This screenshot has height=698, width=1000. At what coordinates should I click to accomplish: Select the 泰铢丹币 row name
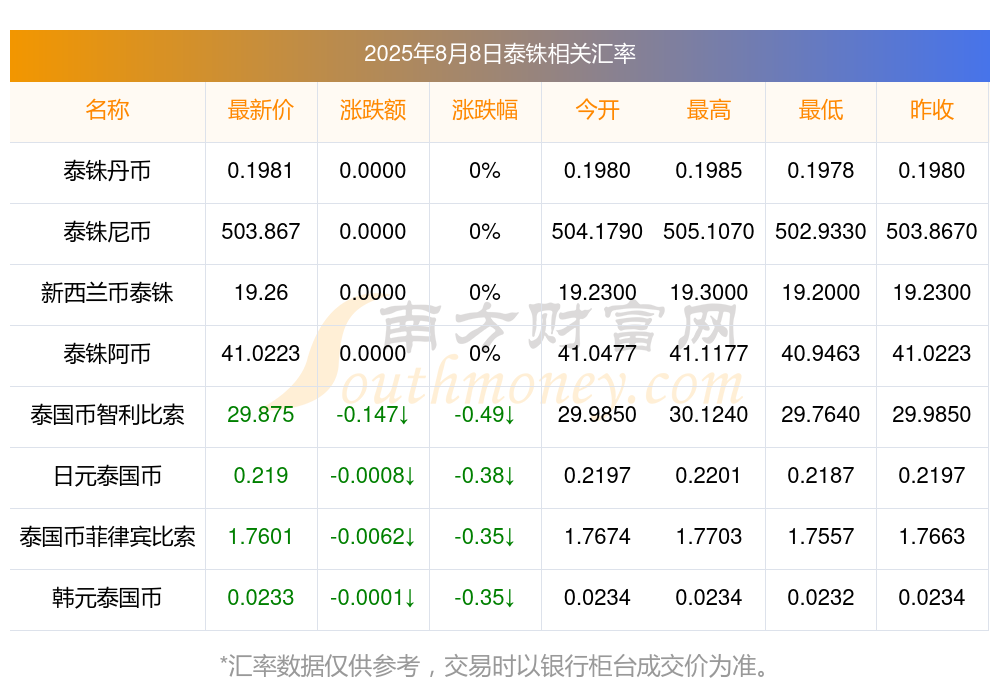click(107, 171)
